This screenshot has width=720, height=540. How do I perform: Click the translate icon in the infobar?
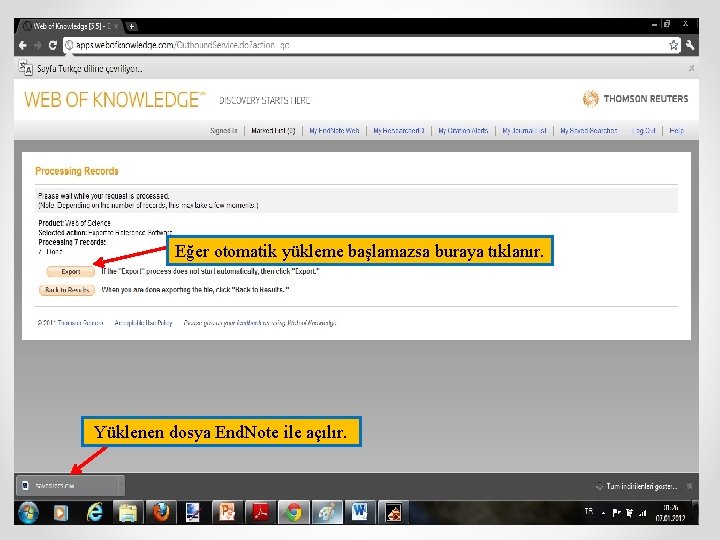[x=25, y=68]
